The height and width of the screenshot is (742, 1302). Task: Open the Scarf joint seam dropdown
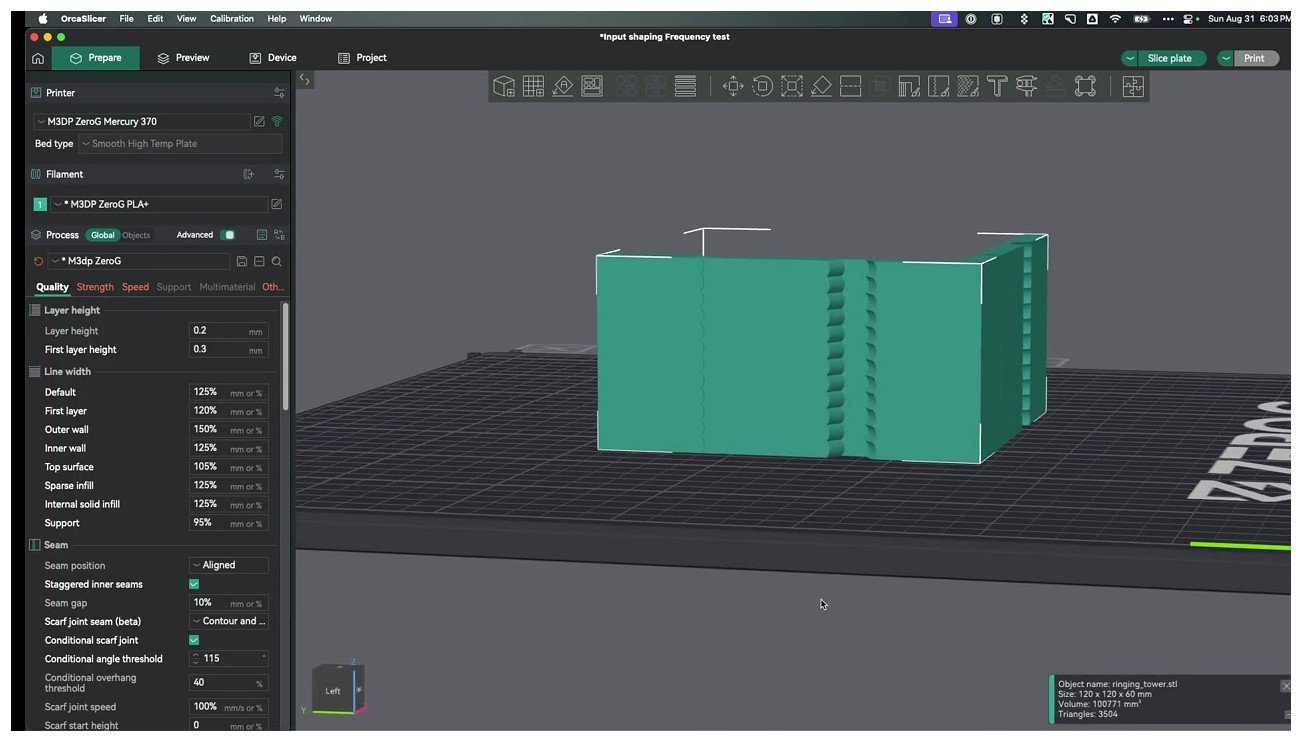coord(229,621)
